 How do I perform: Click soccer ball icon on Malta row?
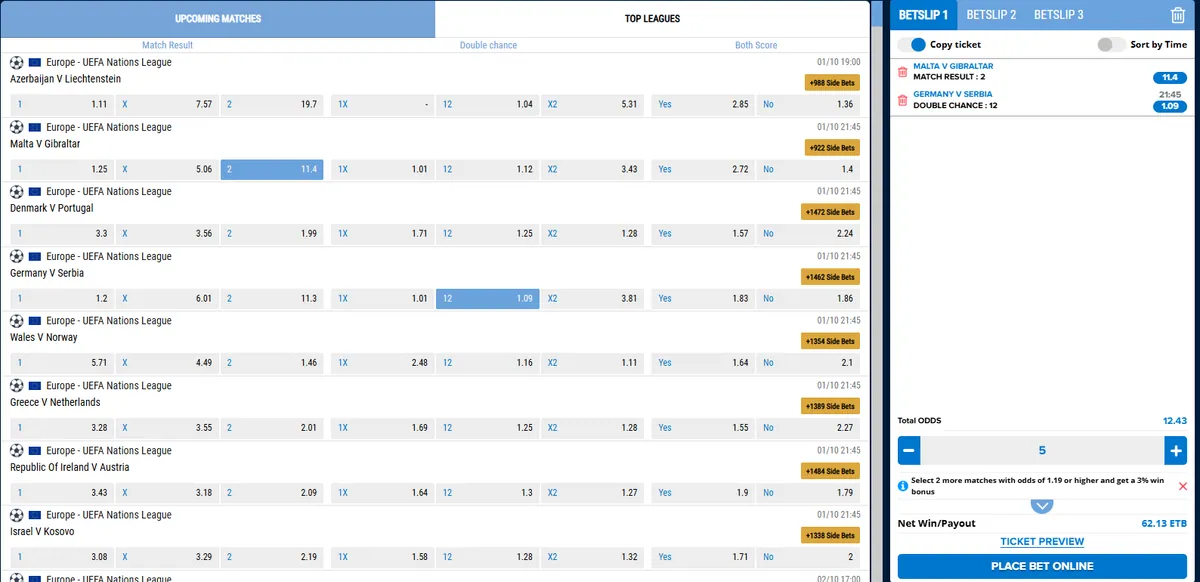(16, 127)
